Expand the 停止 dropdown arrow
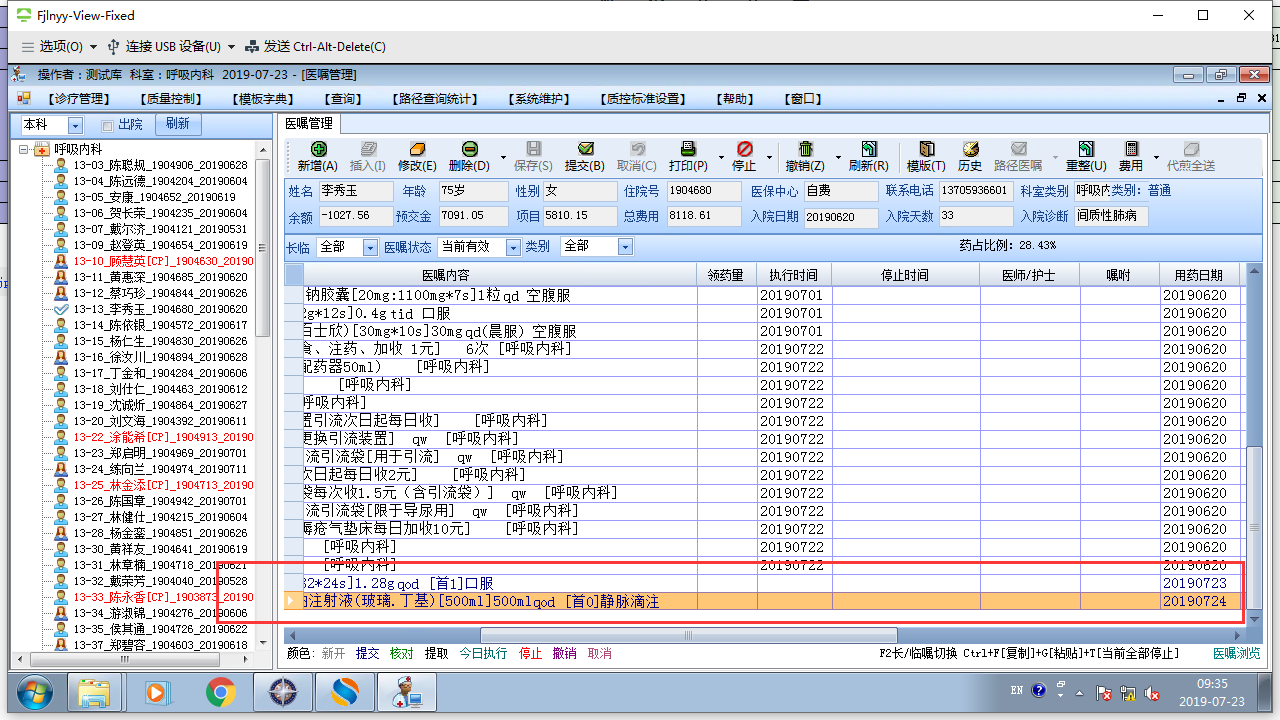The height and width of the screenshot is (720, 1280). click(769, 157)
